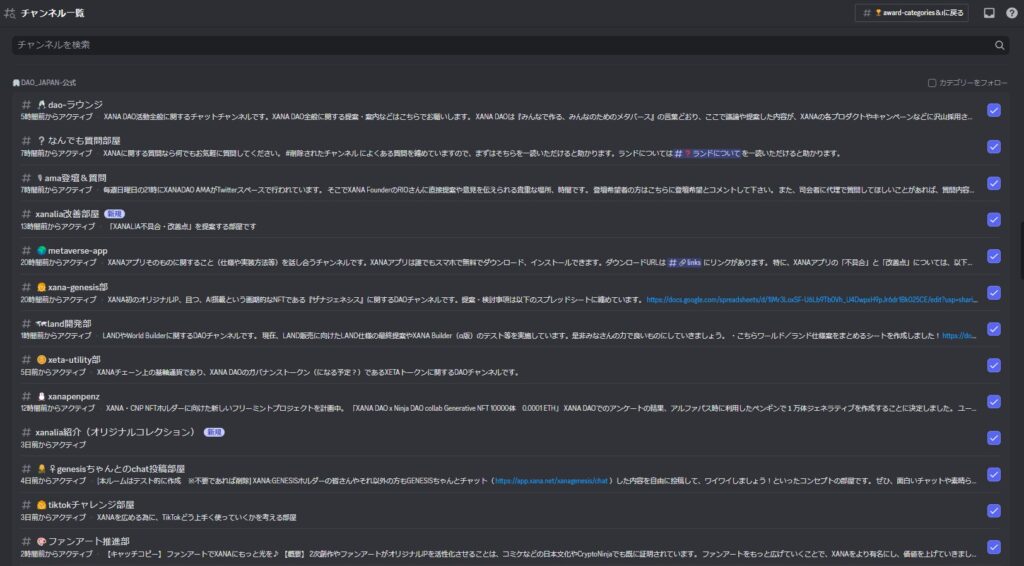Uncheck the follow box for dao-ラウンジ
This screenshot has height=566, width=1024.
[x=993, y=110]
